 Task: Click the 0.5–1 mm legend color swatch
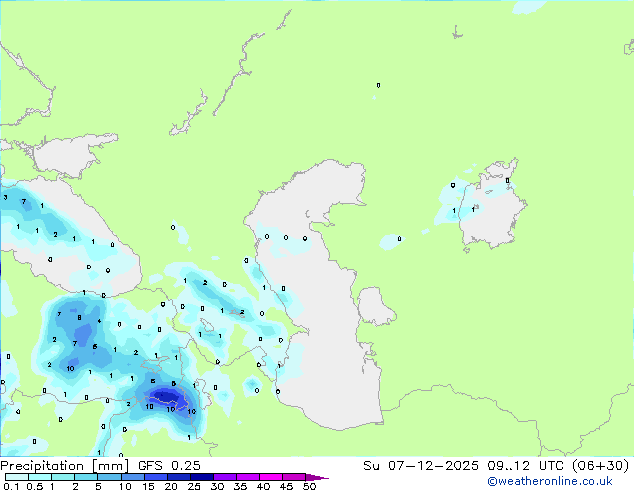[40, 477]
